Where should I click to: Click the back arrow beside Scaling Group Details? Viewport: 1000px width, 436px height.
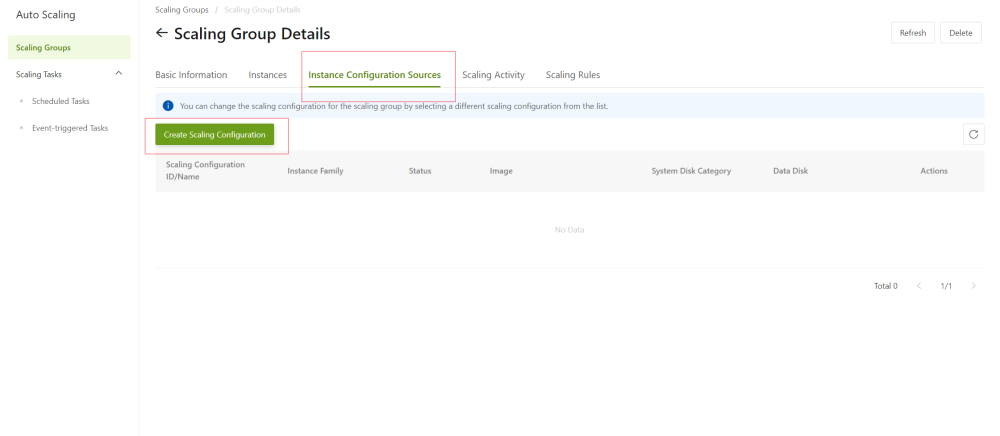(x=161, y=33)
